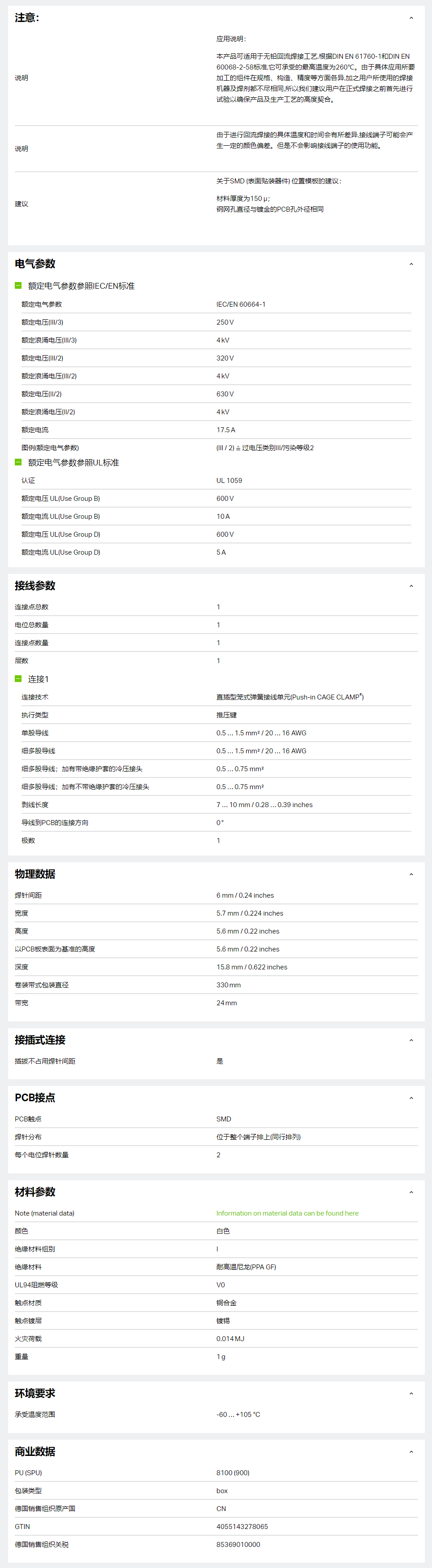This screenshot has width=432, height=1568.
Task: Click the 8100 (900) PU value
Action: [233, 1472]
